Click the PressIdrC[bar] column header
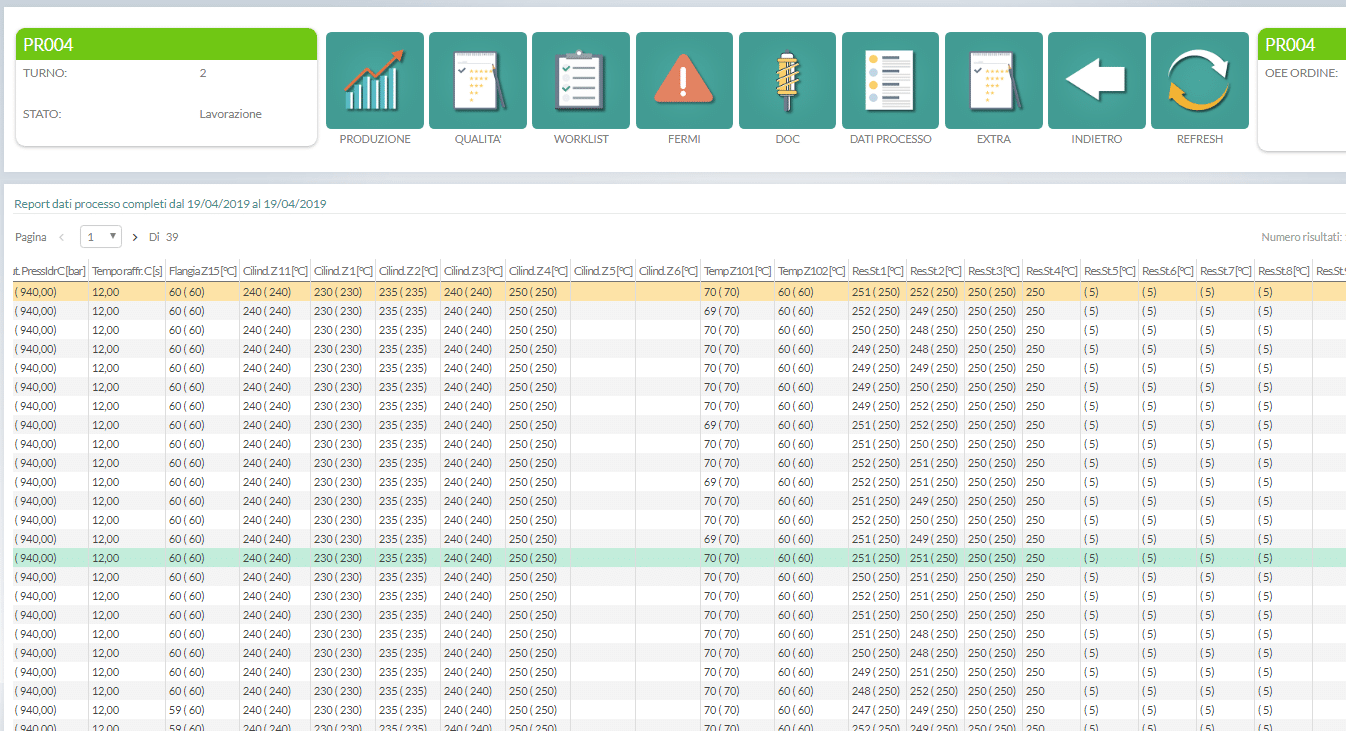This screenshot has height=731, width=1346. point(51,271)
